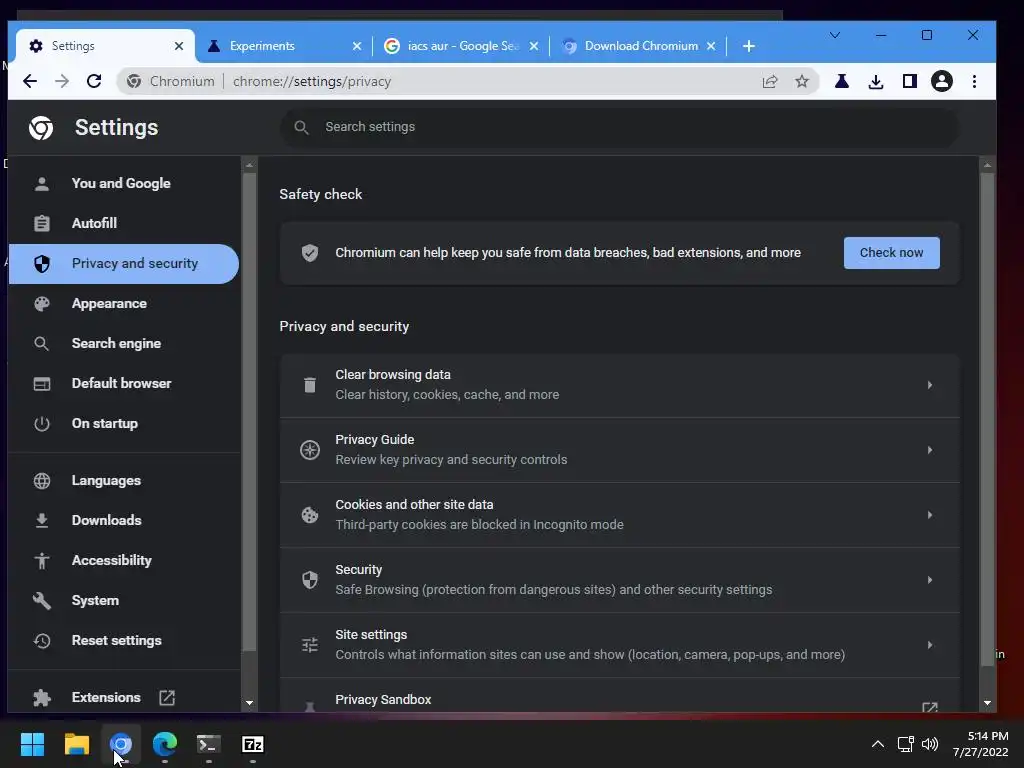Viewport: 1024px width, 768px height.
Task: Close the Experiments tab
Action: click(357, 46)
